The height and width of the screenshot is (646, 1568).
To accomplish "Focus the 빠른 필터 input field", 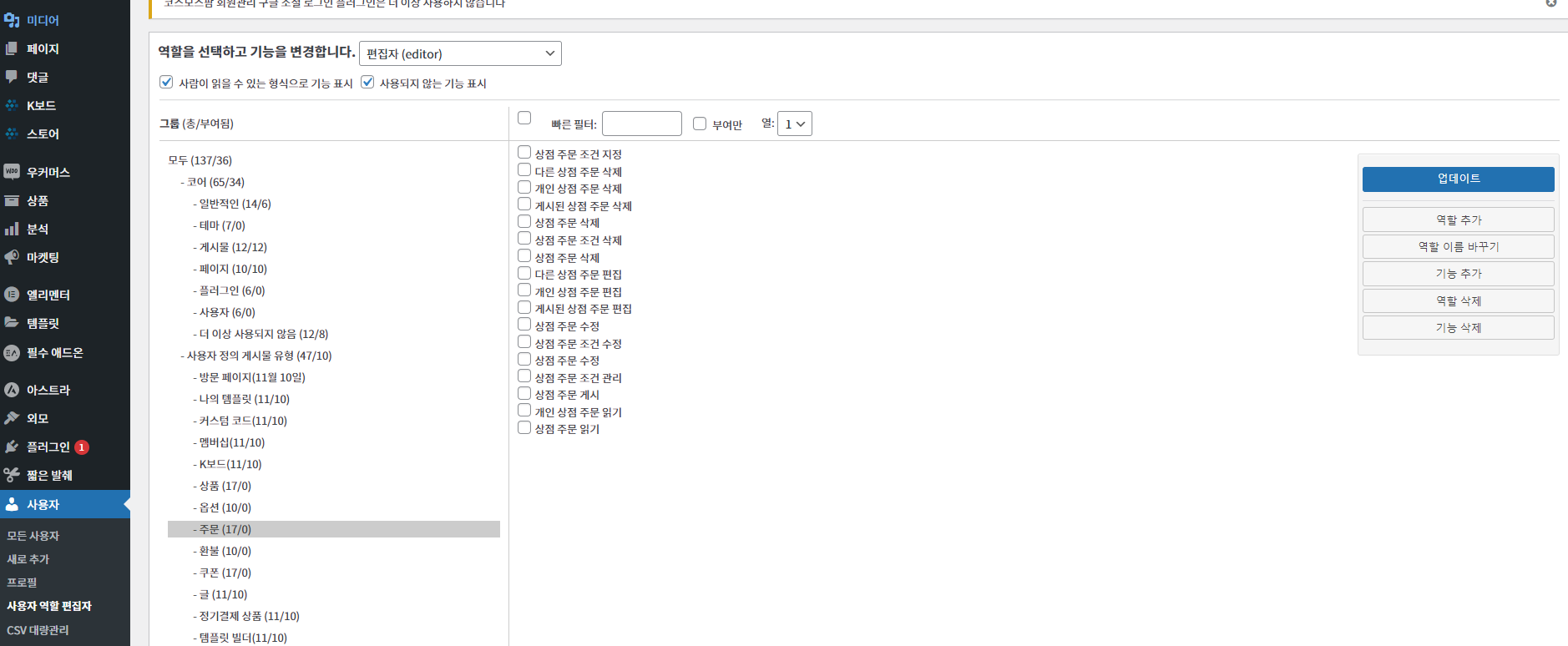I will (x=642, y=124).
